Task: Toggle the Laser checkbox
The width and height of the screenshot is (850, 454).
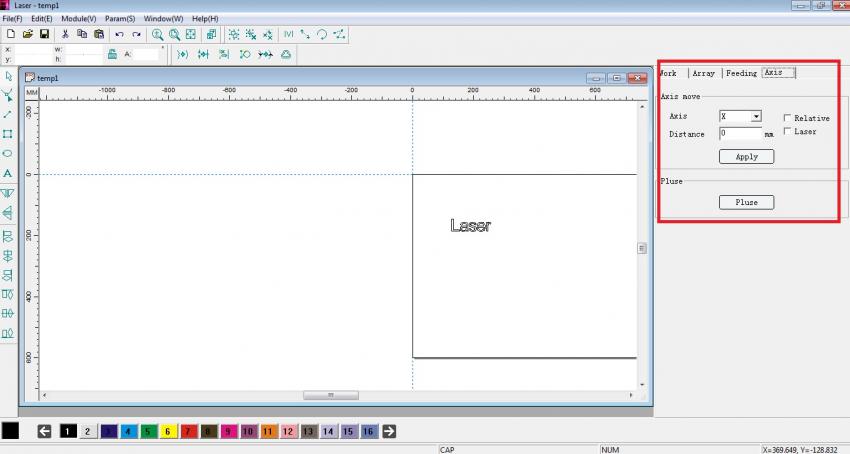Action: point(788,131)
